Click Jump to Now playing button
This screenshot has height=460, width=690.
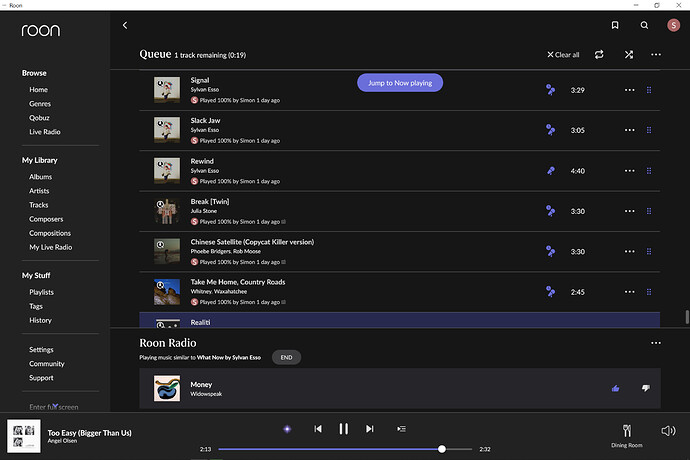400,83
